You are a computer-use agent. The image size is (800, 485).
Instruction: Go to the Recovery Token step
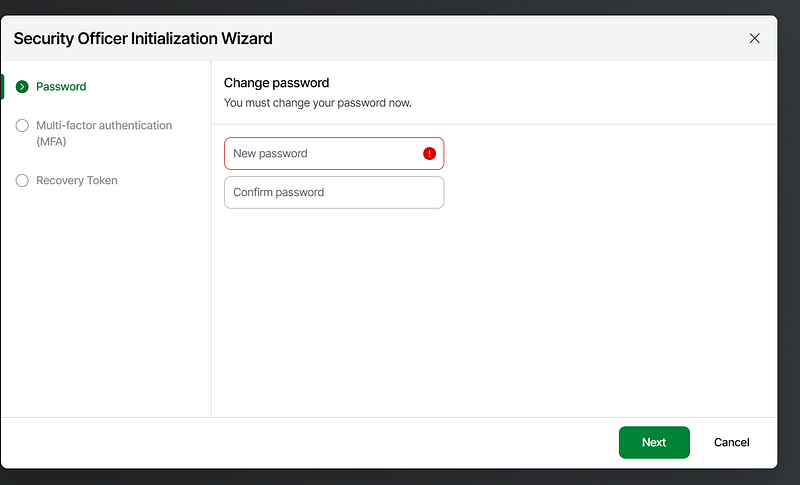(x=76, y=181)
